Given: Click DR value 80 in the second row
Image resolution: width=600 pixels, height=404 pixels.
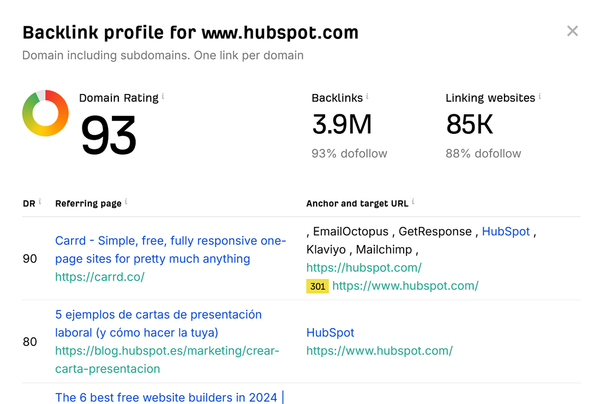Looking at the screenshot, I should [x=30, y=342].
